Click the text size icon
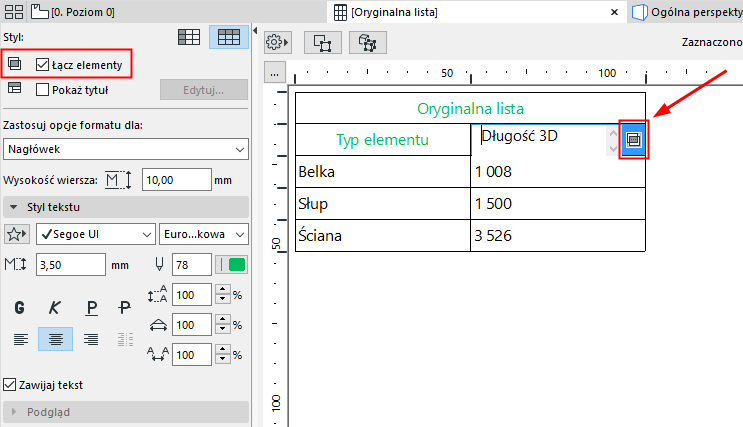743x427 pixels. point(15,264)
